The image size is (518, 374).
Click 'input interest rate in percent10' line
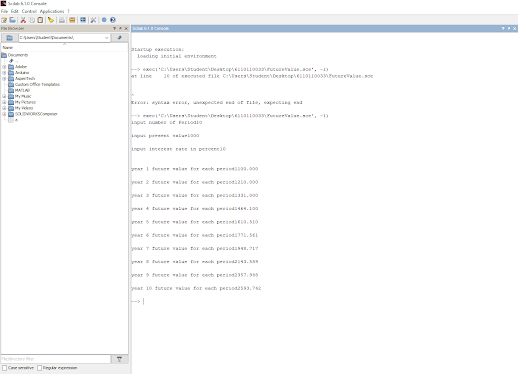[178, 149]
